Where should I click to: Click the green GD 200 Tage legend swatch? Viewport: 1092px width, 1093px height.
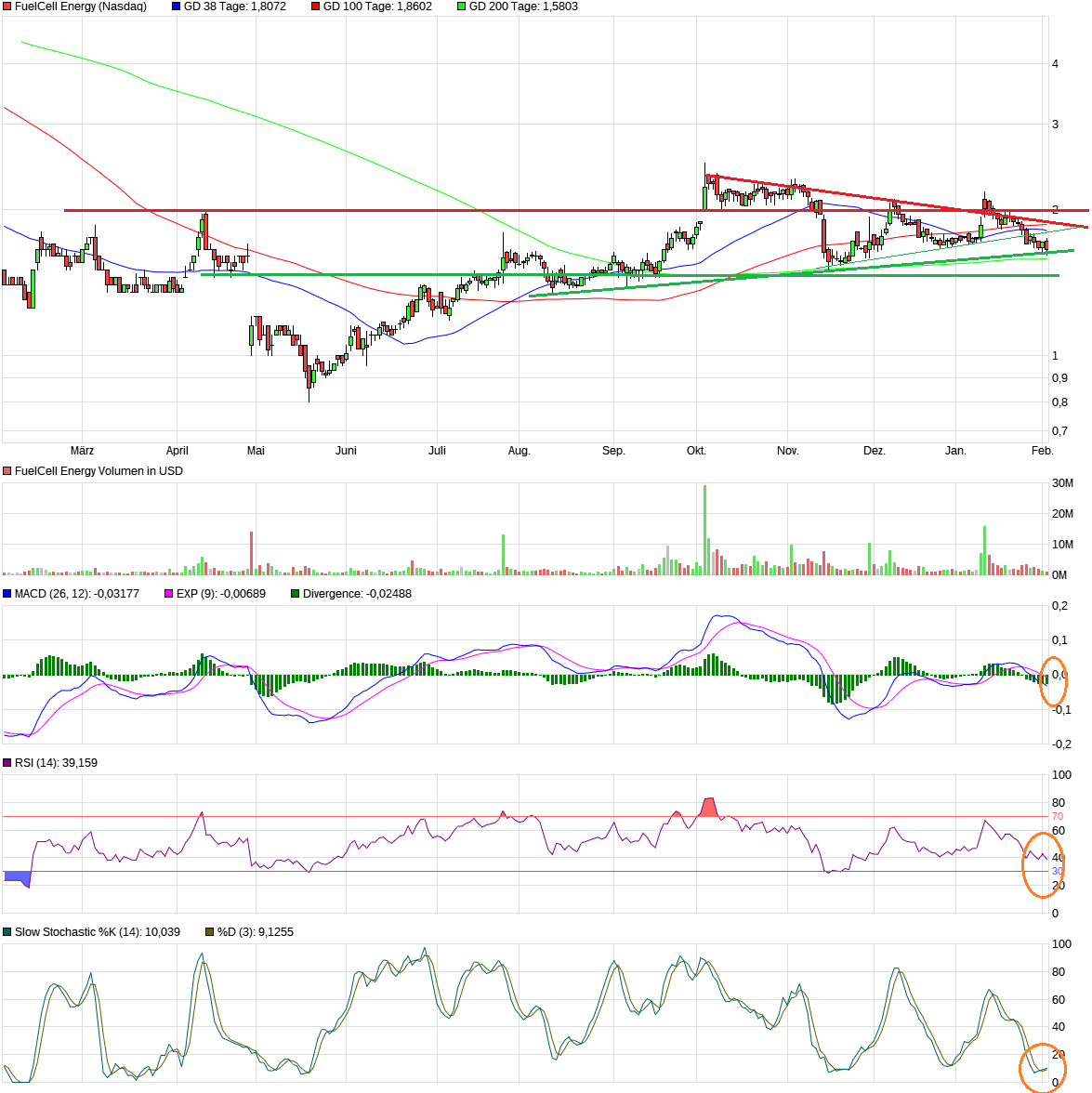pos(462,7)
